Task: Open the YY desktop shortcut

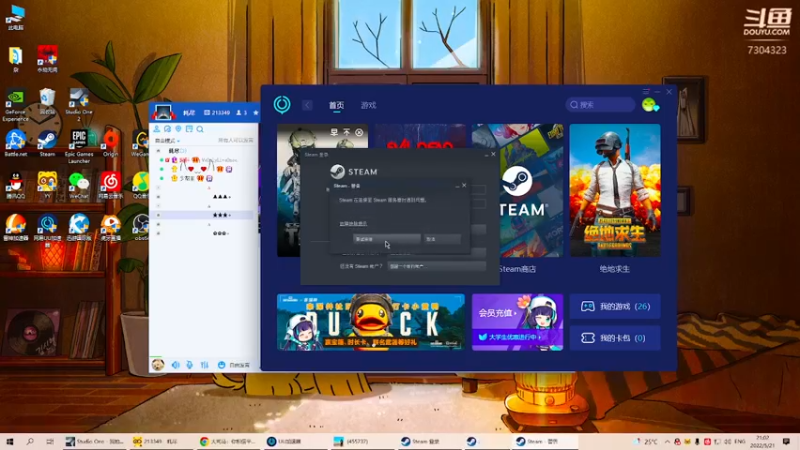Action: pyautogui.click(x=47, y=185)
